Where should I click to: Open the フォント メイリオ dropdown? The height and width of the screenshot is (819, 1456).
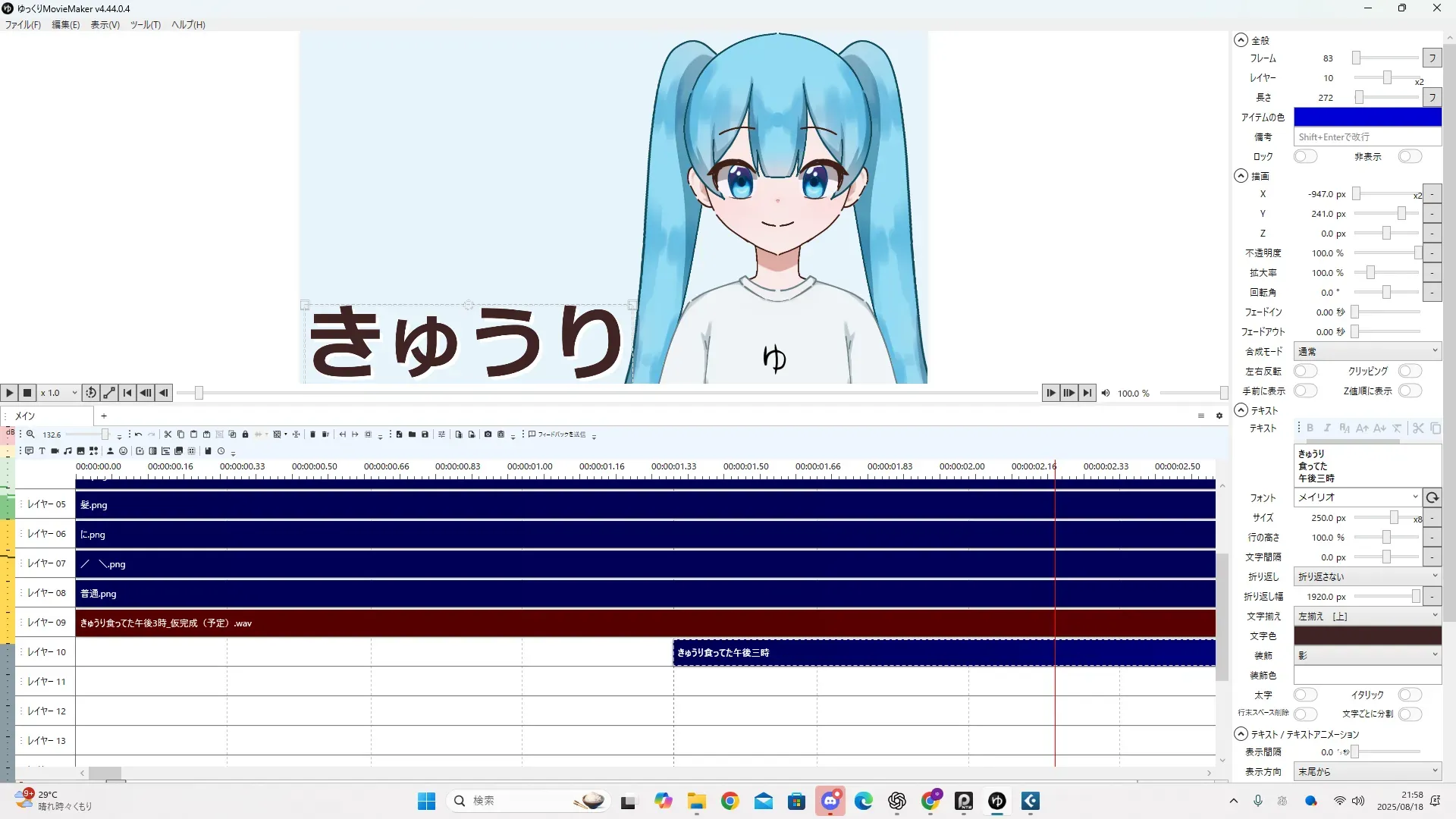point(1356,497)
